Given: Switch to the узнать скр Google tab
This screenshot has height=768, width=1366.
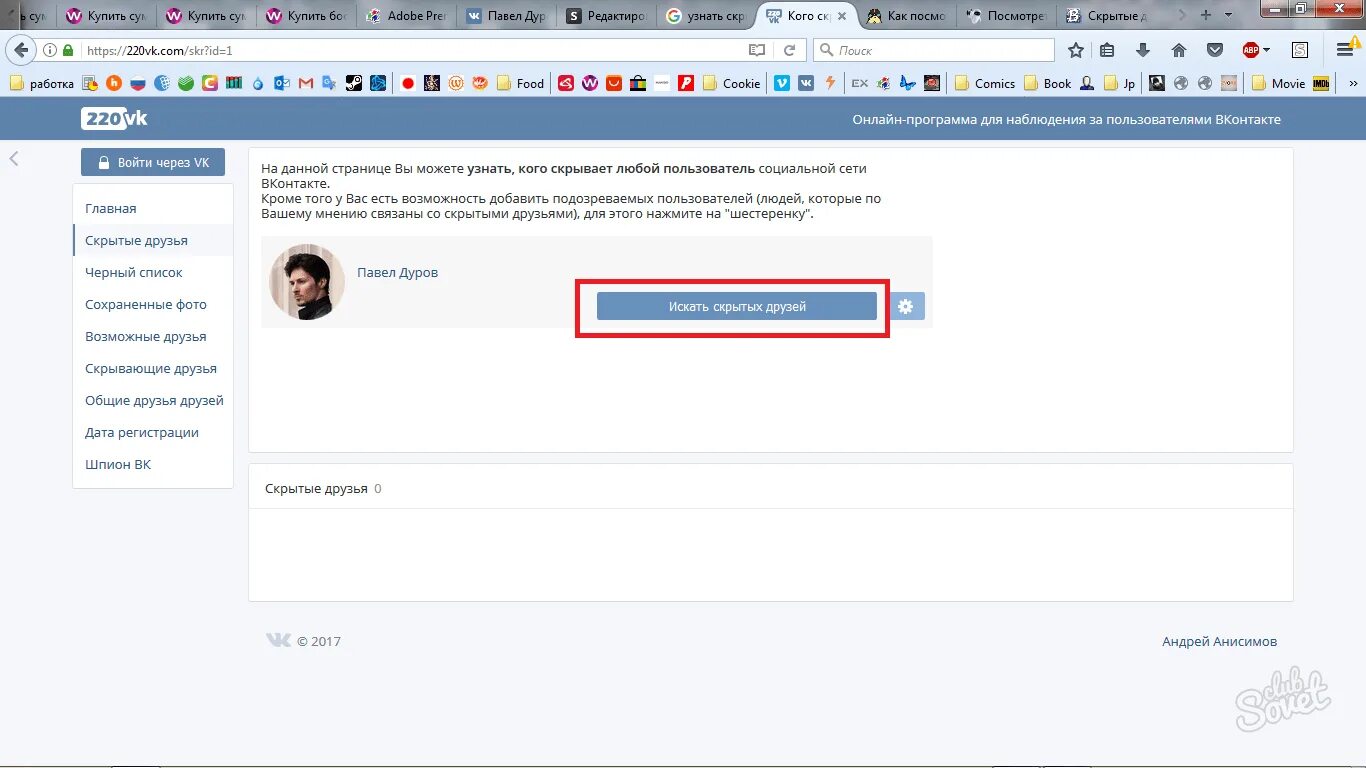Looking at the screenshot, I should coord(706,16).
